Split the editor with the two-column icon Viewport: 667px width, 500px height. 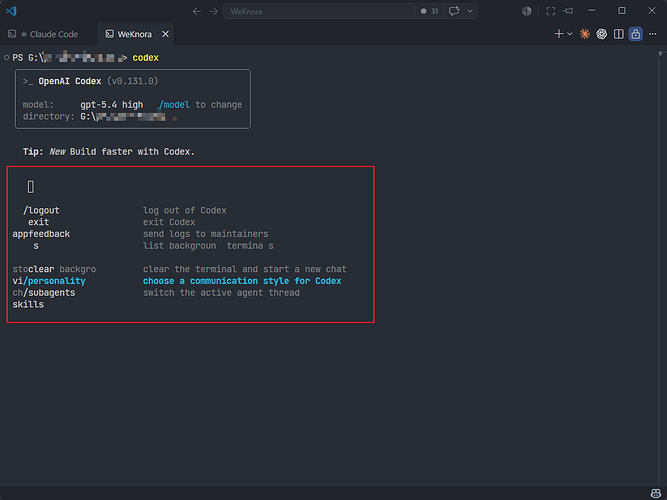(619, 34)
